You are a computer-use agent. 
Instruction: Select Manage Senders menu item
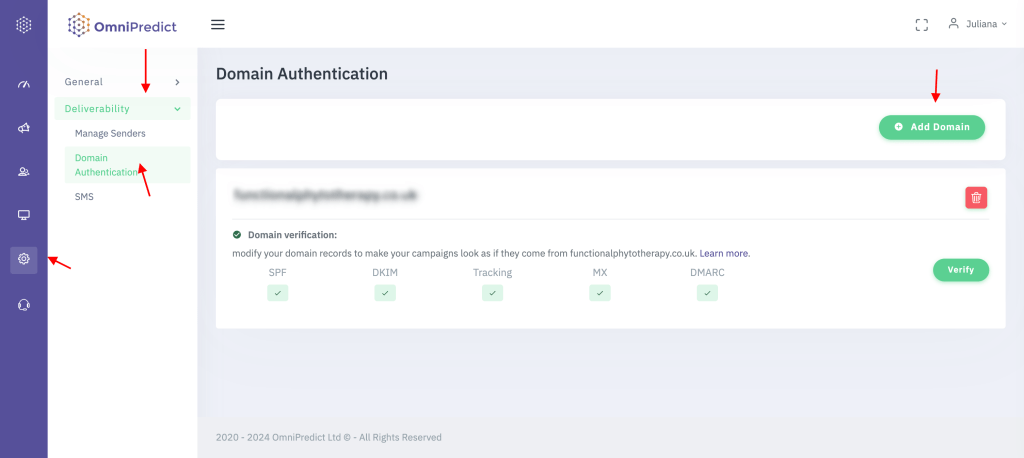click(110, 133)
